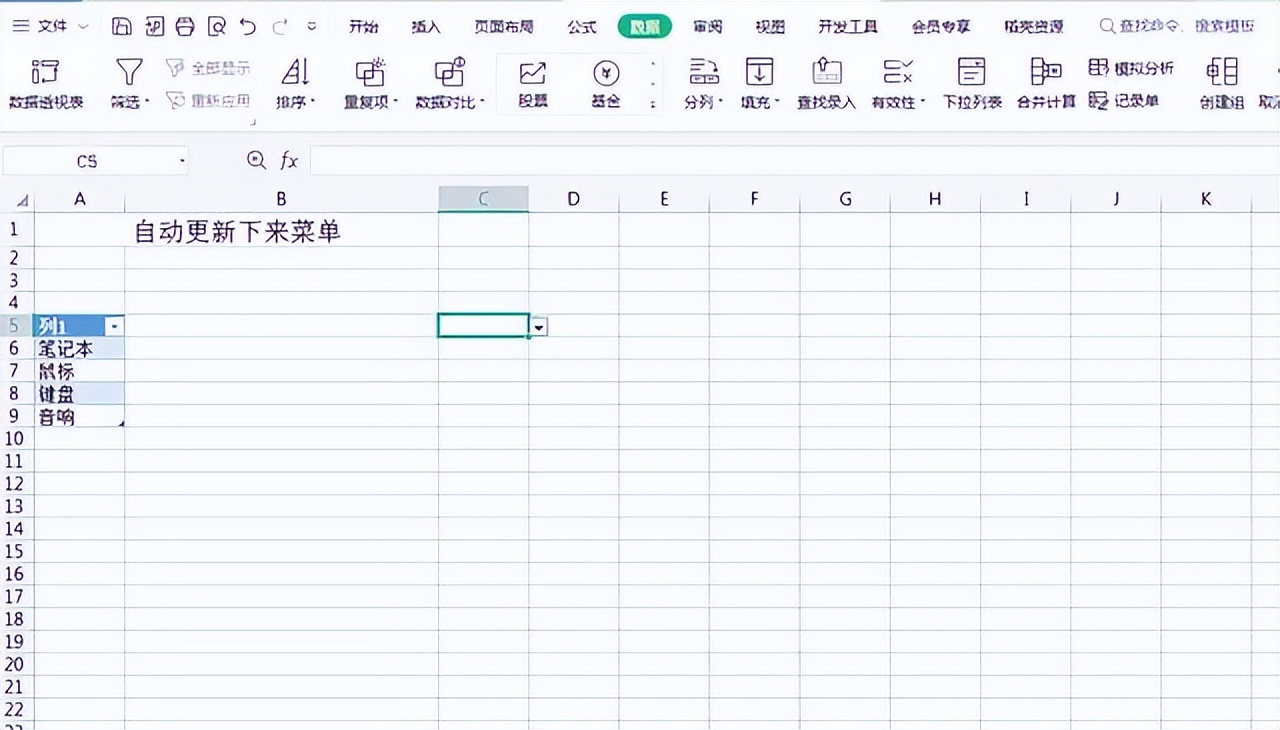Click the formula bar input
Screen dimensions: 1280x730
tap(795, 160)
